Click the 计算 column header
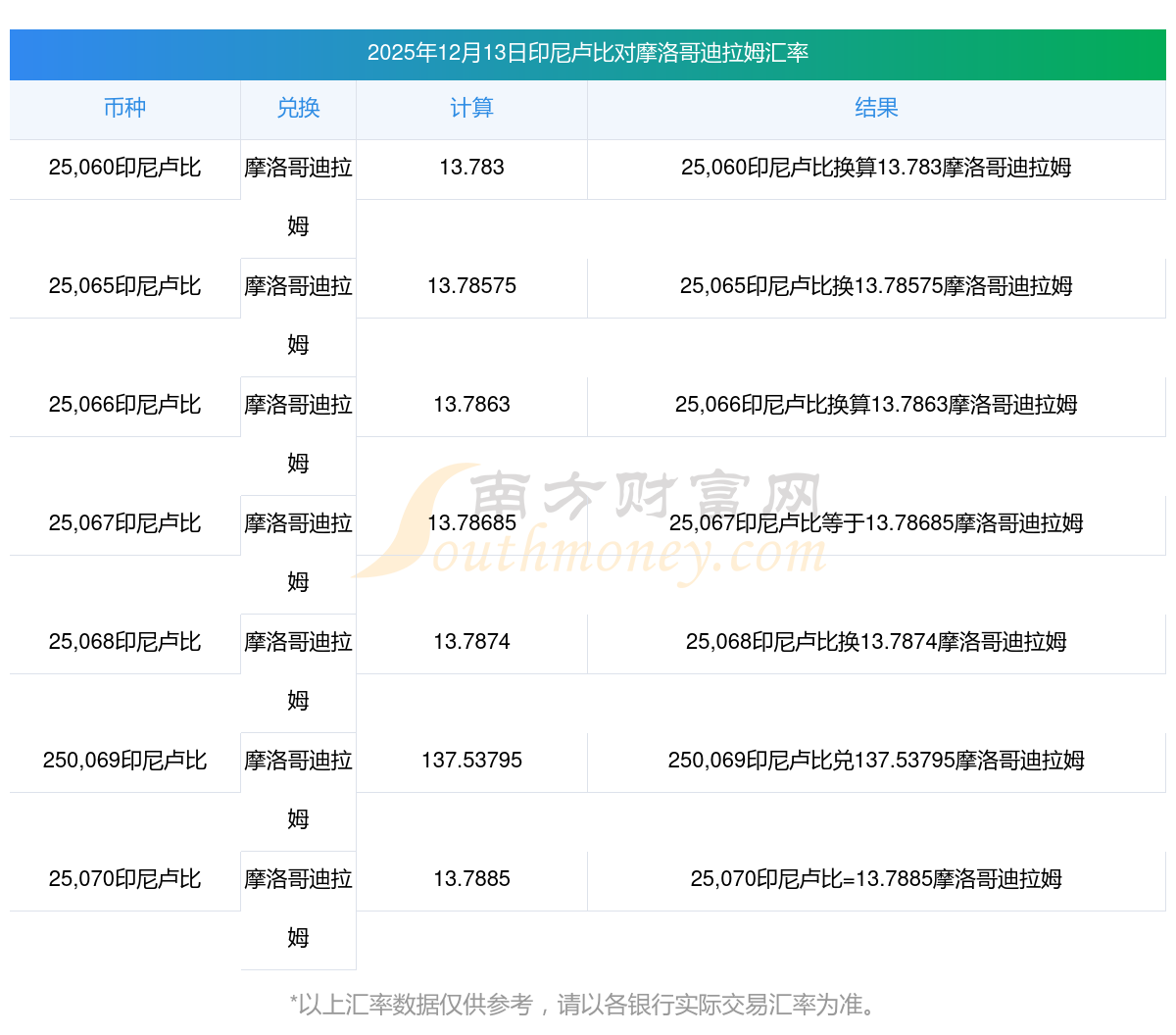 click(471, 109)
